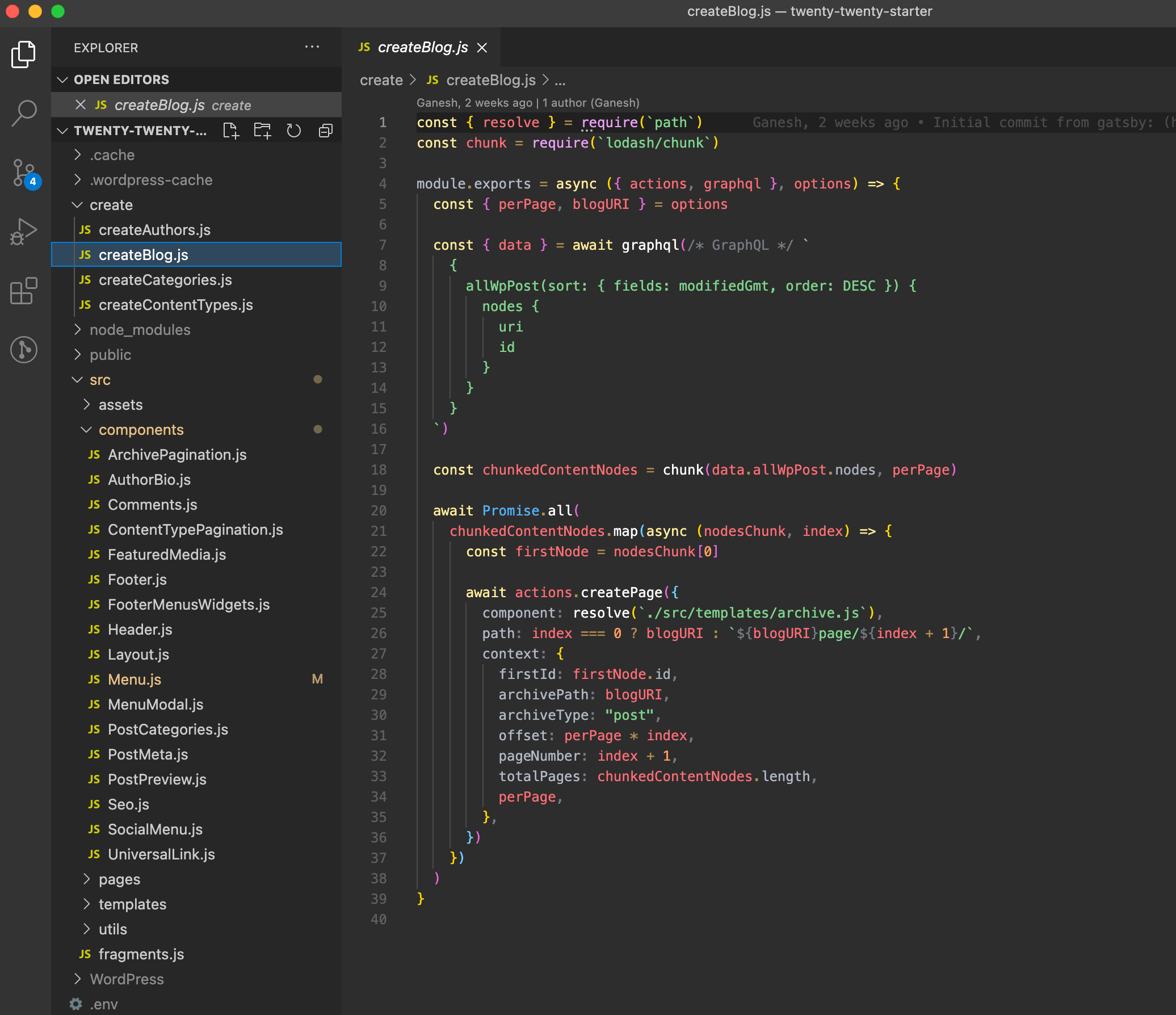
Task: Open the Search view icon
Action: point(23,113)
